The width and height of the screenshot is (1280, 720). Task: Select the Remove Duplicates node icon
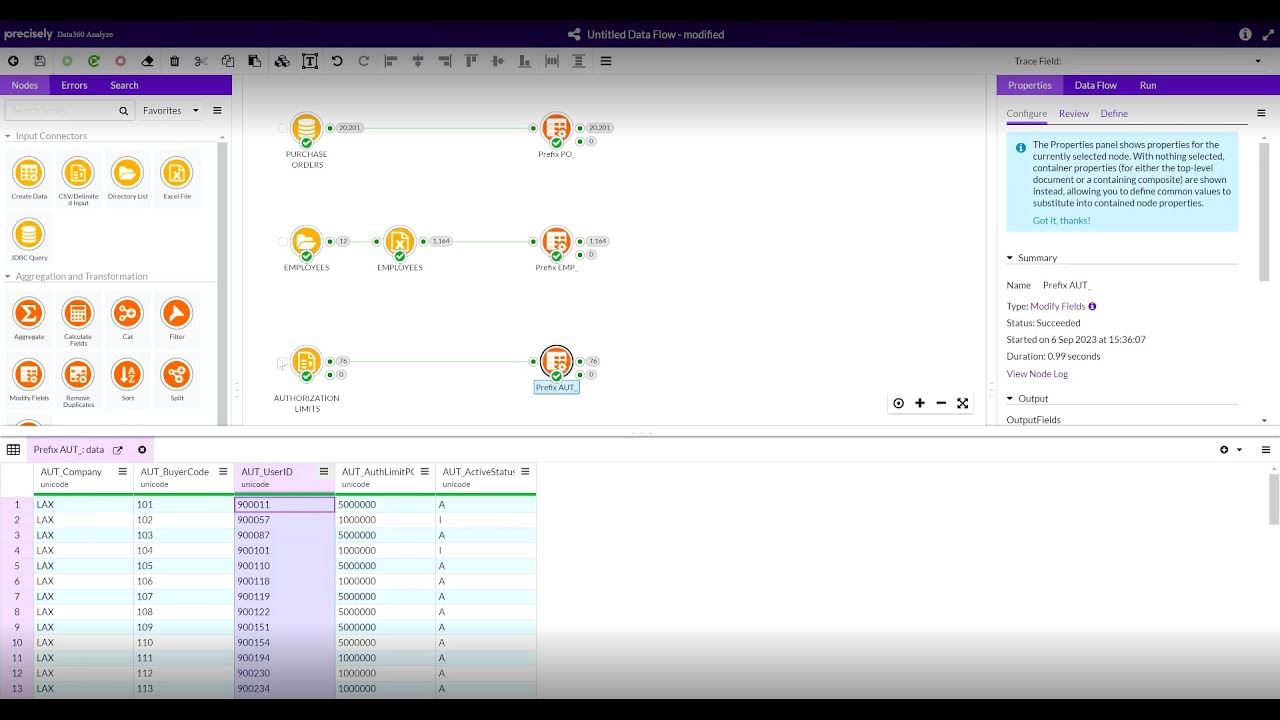(78, 374)
